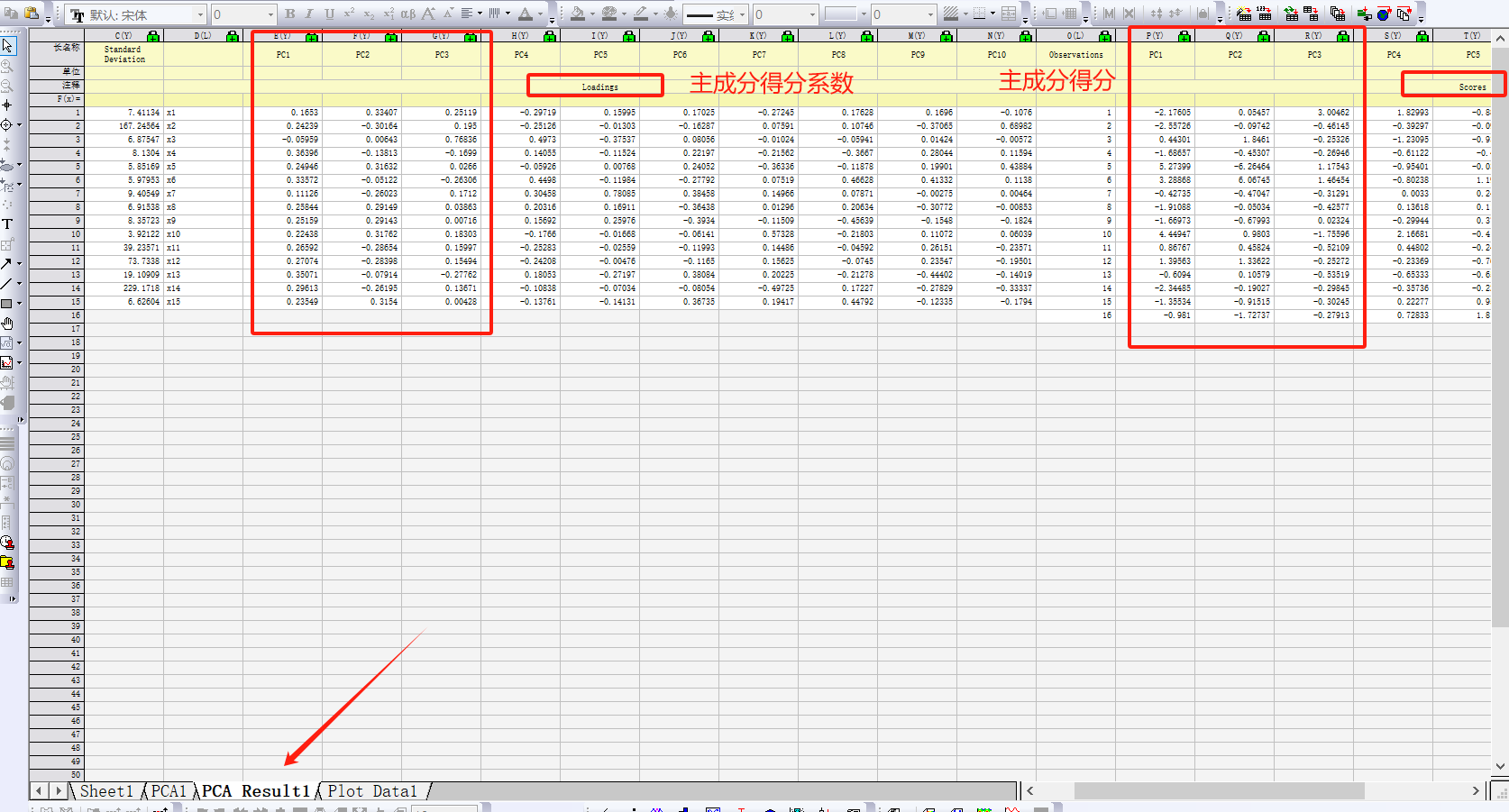Screen dimensions: 1509x812
Task: Pick the Pan hand tool
Action: (7, 323)
